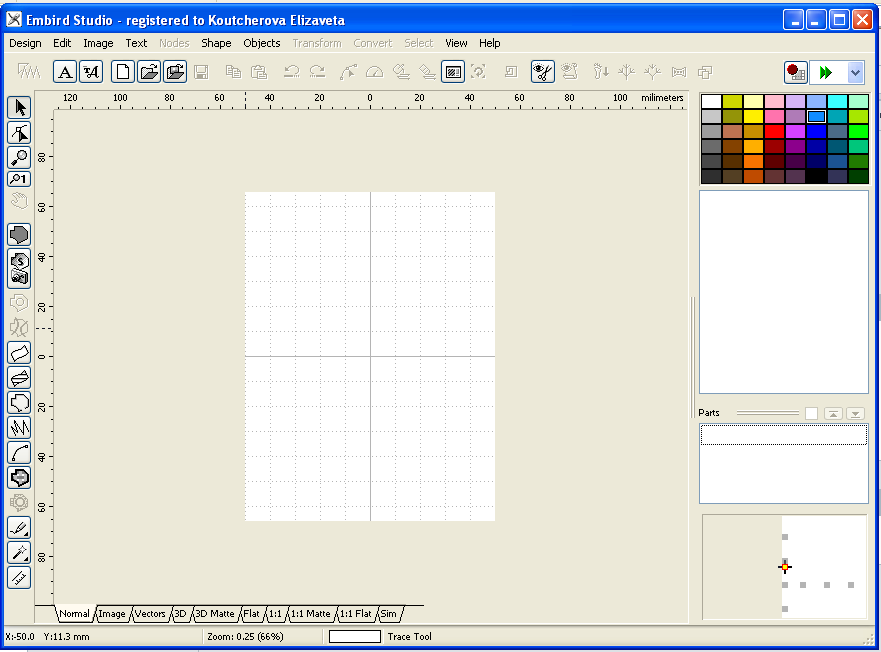Open the dropdown arrow beside the green arrows
Viewport: 881px width, 652px height.
click(855, 72)
